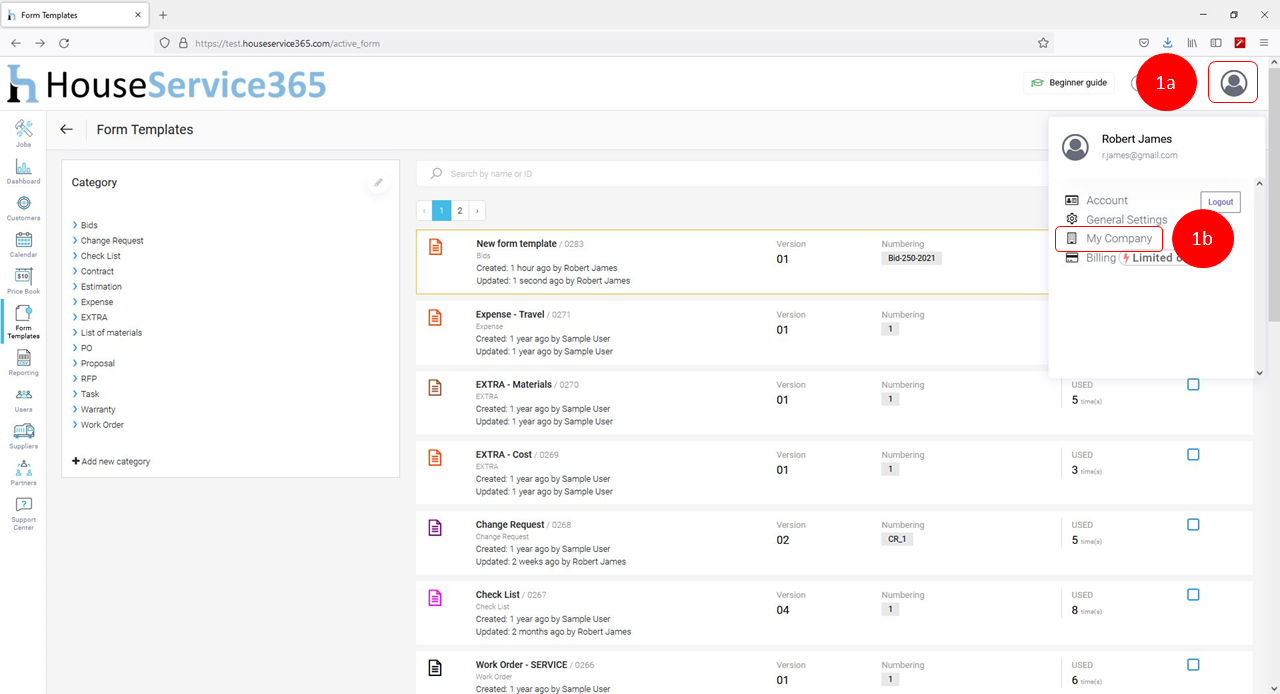
Task: Click the user profile avatar icon
Action: click(x=1233, y=82)
